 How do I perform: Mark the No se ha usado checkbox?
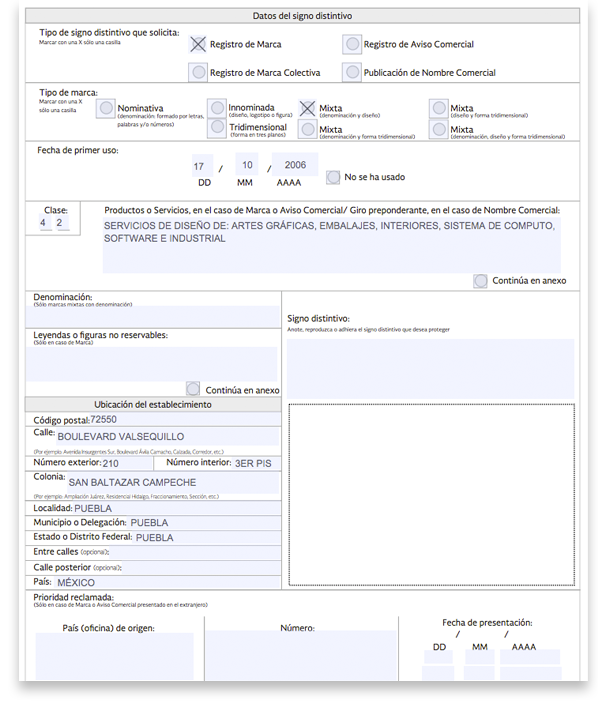tap(333, 177)
